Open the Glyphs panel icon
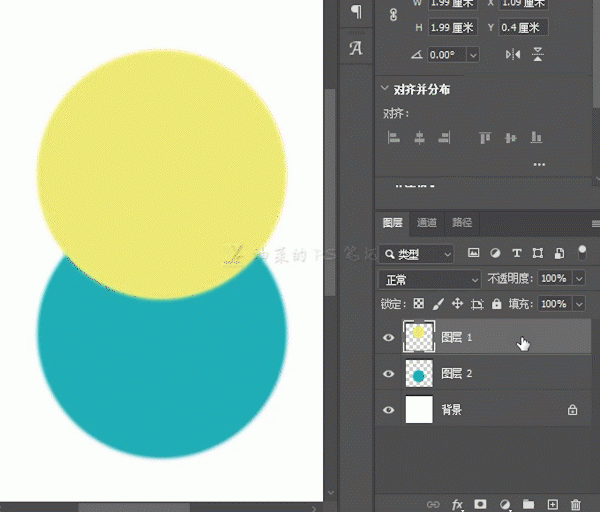 356,48
